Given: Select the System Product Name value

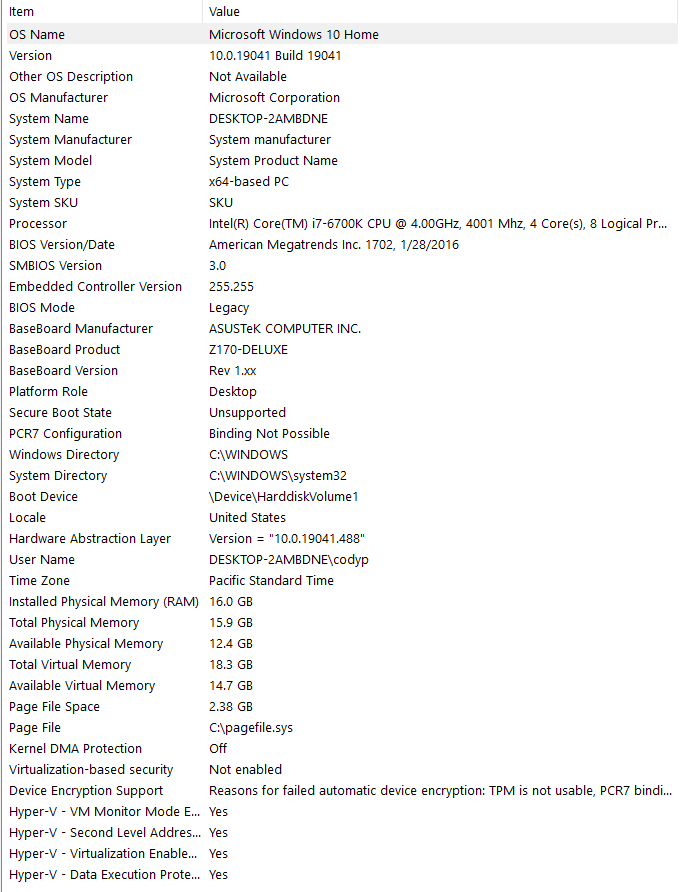Looking at the screenshot, I should coord(273,161).
